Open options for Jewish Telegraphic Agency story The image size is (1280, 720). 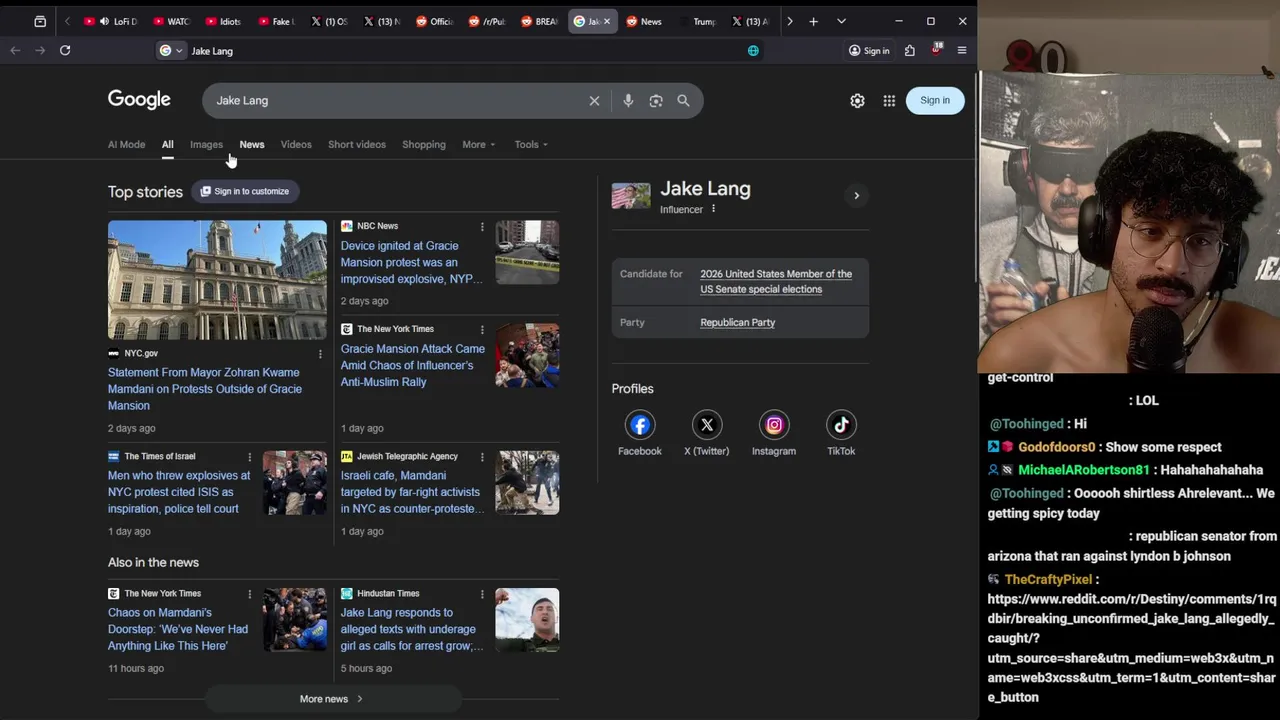click(482, 456)
